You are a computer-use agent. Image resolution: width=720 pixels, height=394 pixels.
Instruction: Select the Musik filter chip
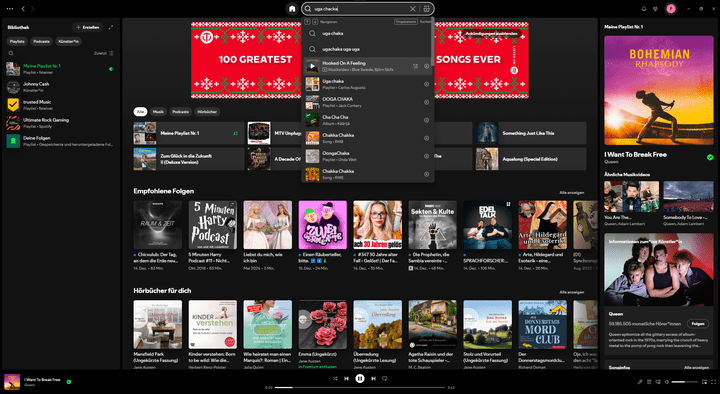158,112
